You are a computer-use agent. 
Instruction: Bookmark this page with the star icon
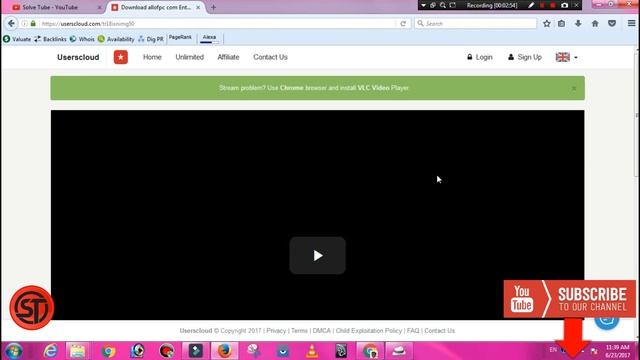[547, 24]
